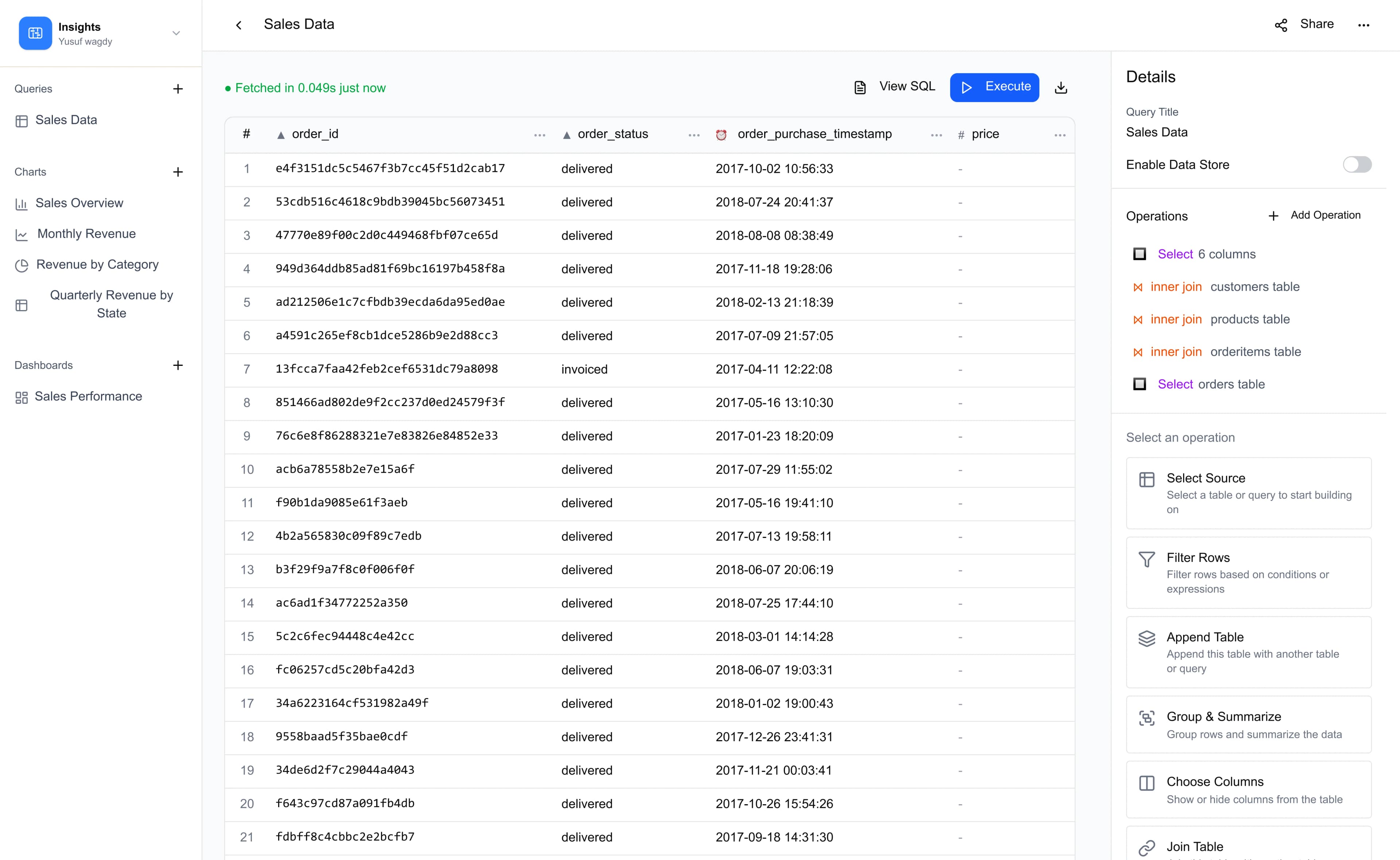Expand the Insights workspace dropdown
This screenshot has width=1400, height=860.
point(176,33)
